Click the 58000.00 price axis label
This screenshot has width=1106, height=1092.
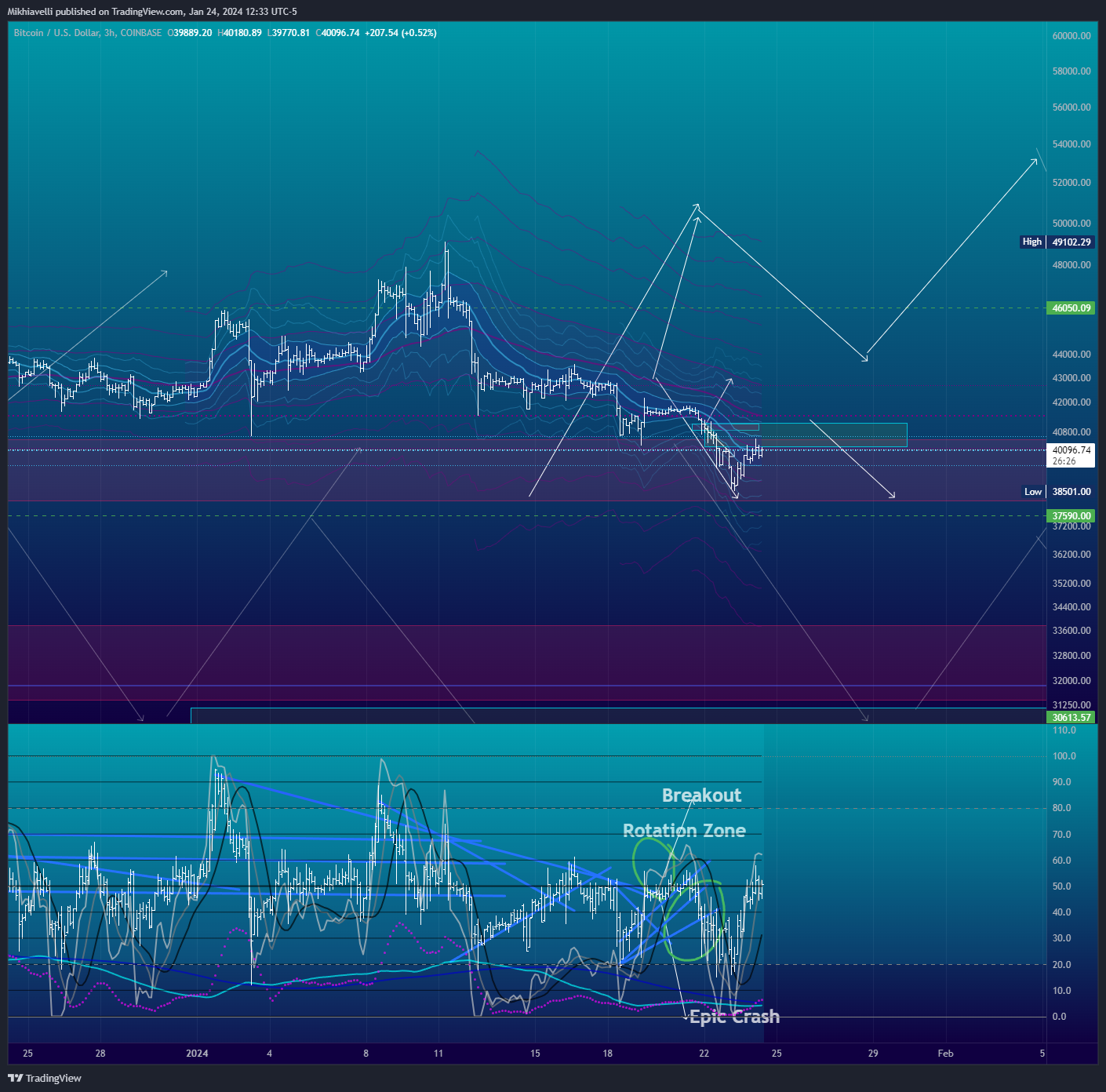(1071, 71)
